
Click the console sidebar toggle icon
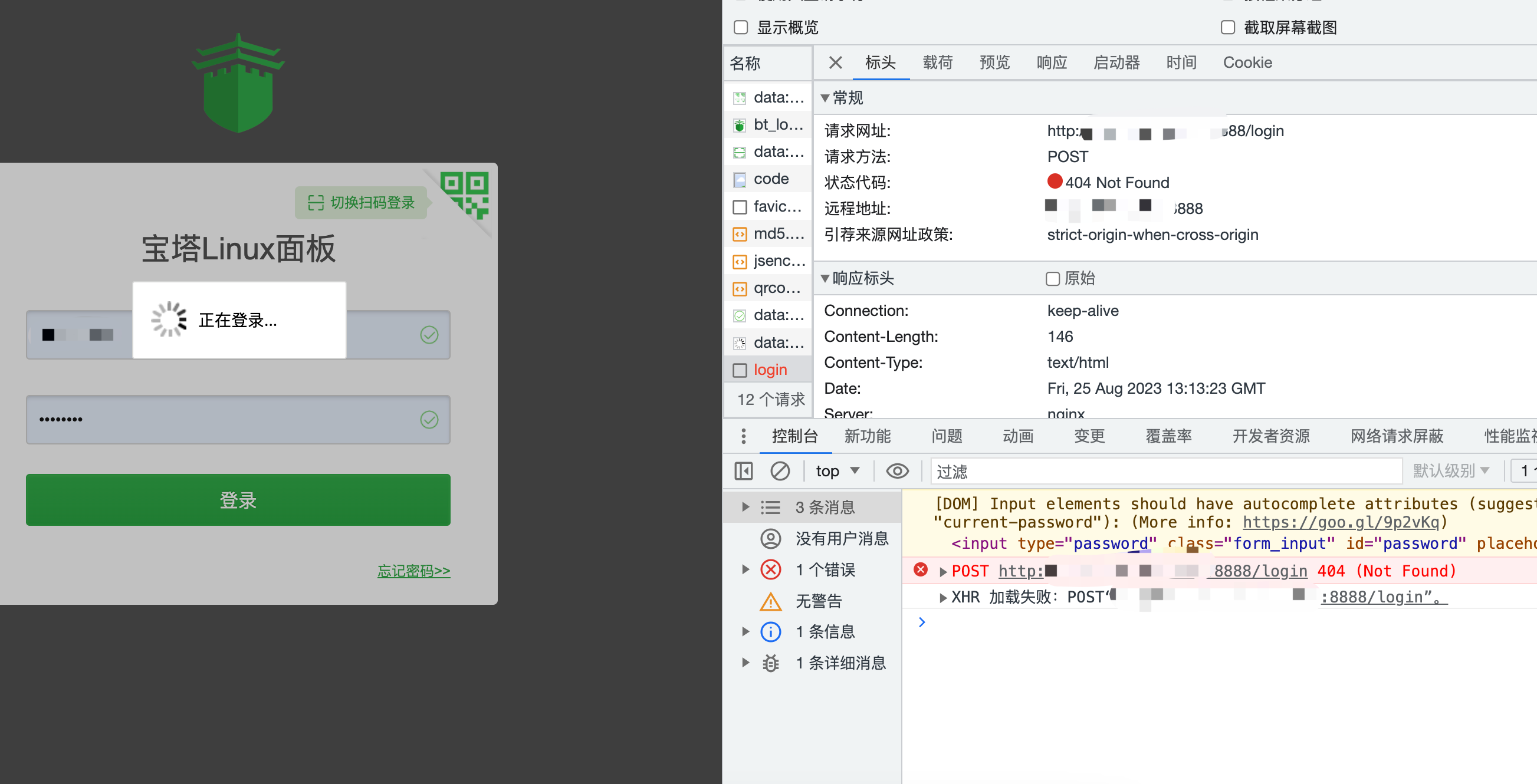pos(744,471)
